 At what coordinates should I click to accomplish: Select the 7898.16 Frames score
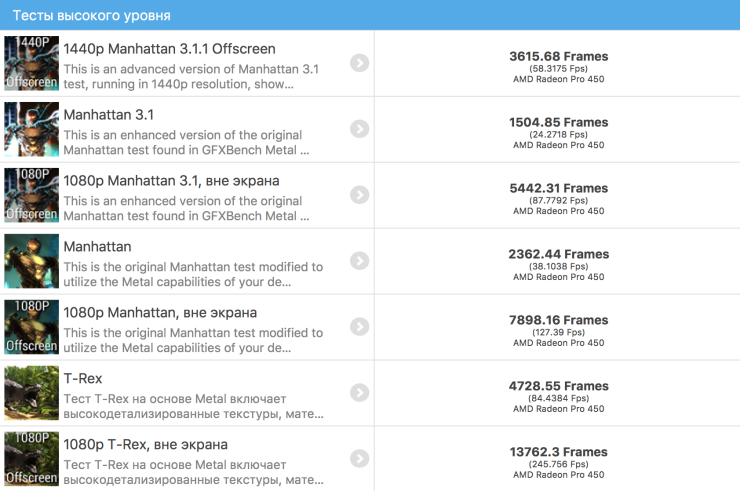(x=558, y=320)
